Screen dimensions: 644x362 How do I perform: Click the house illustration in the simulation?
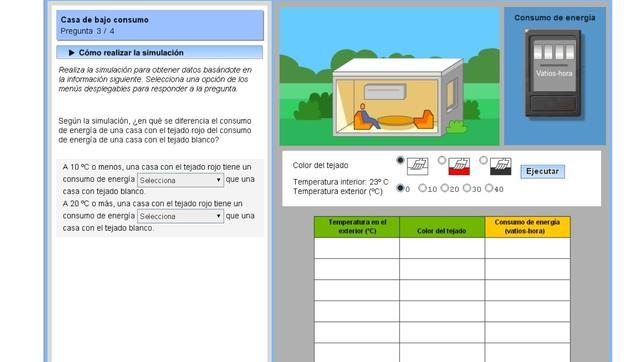(x=398, y=98)
